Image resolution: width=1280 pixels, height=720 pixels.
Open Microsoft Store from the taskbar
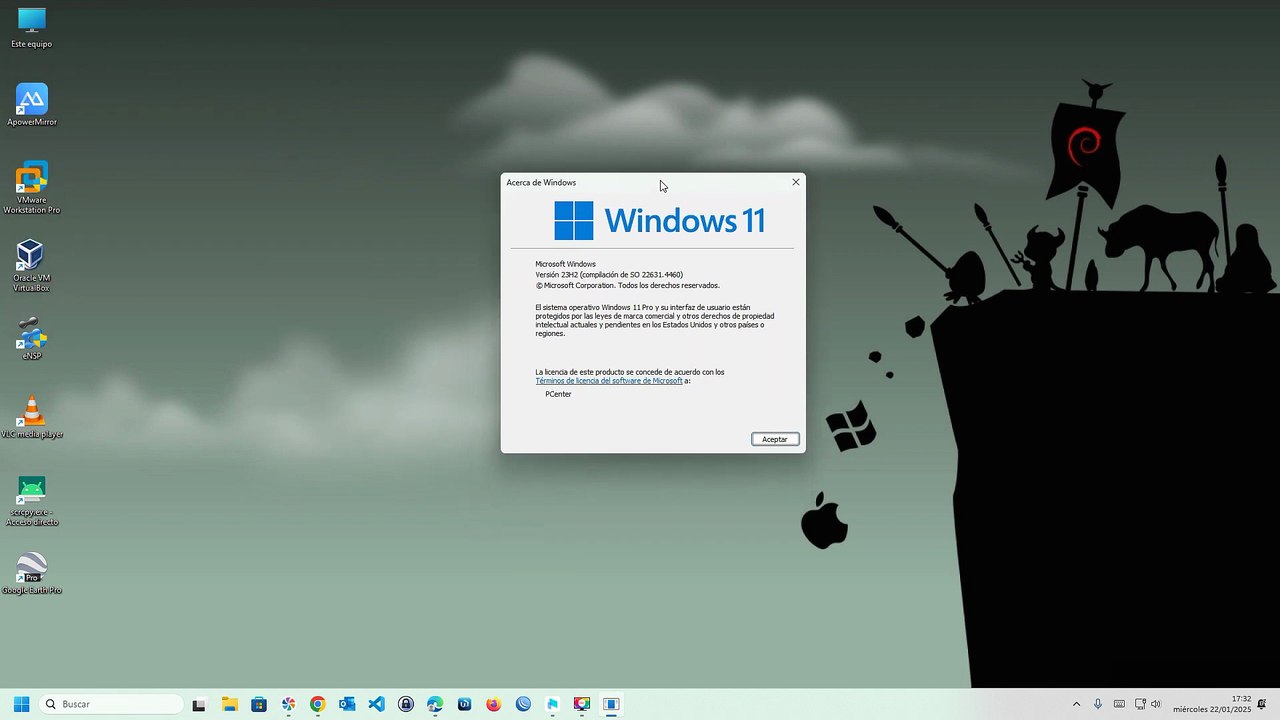pos(259,704)
